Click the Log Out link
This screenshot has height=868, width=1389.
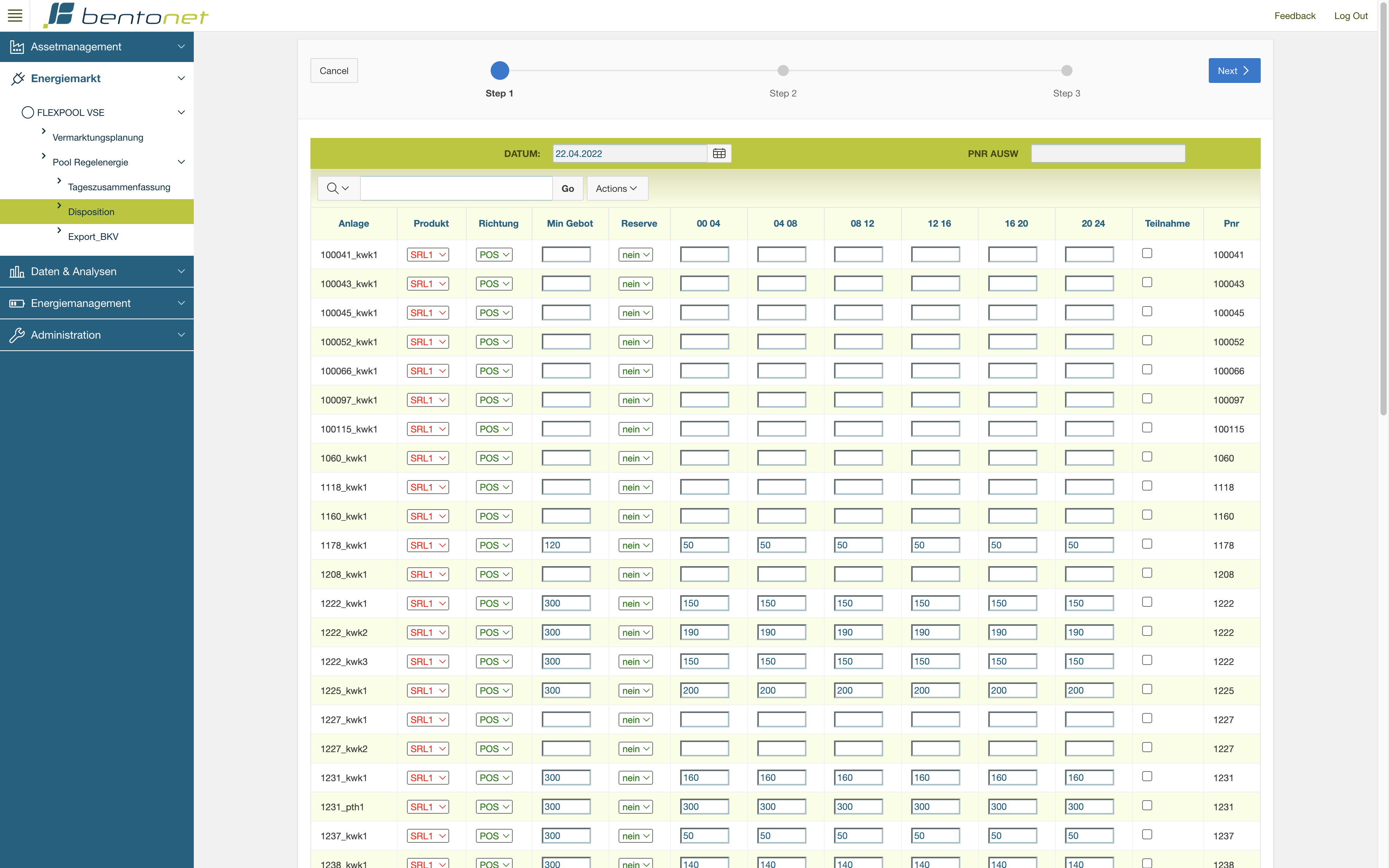point(1351,15)
